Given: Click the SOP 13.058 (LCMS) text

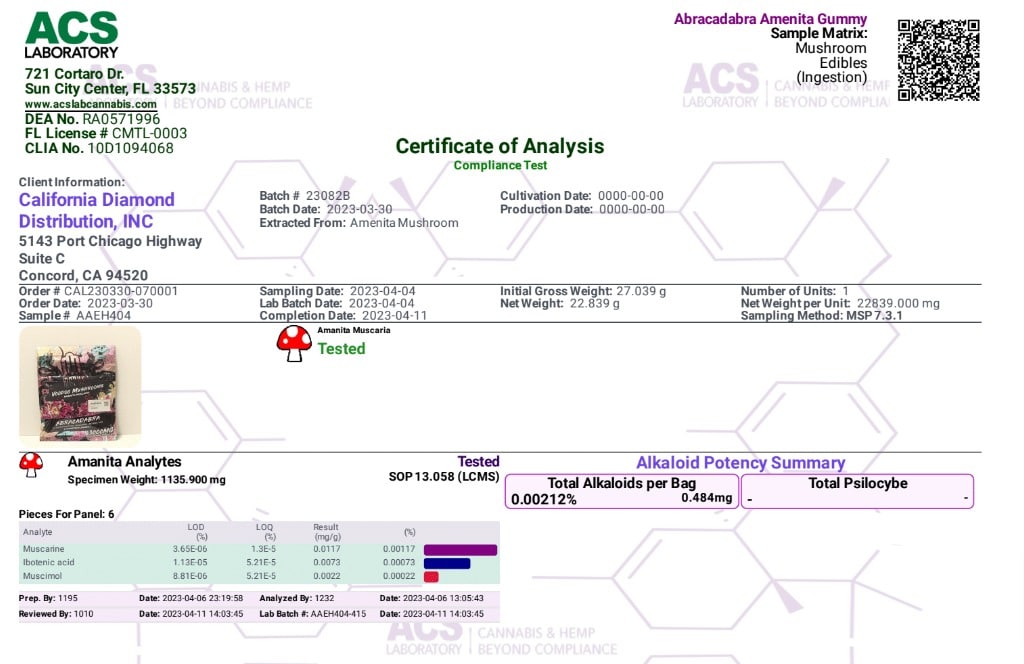Looking at the screenshot, I should pos(444,477).
